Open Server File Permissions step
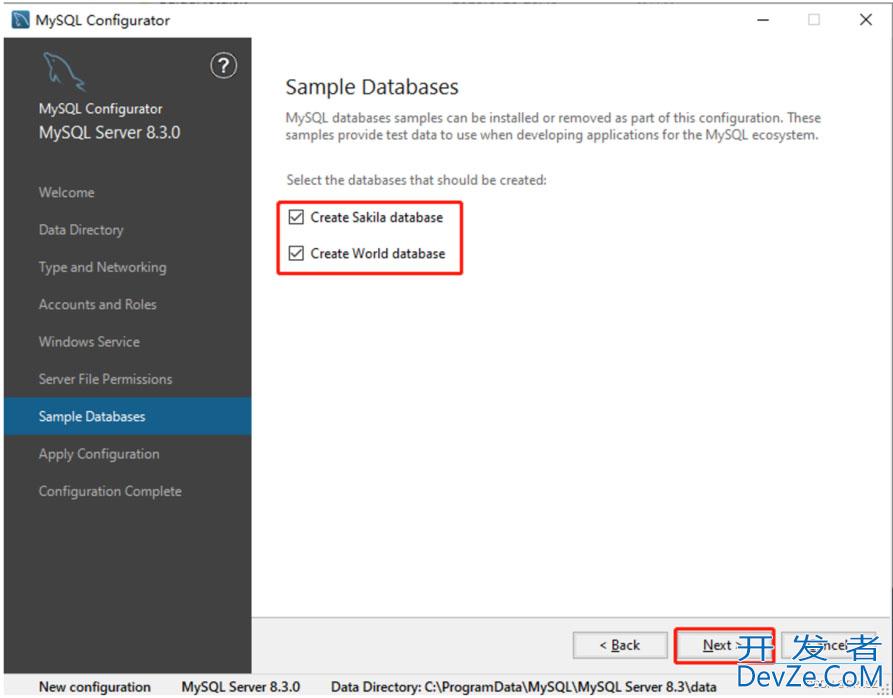Viewport: 893px width, 698px height. pyautogui.click(x=105, y=379)
